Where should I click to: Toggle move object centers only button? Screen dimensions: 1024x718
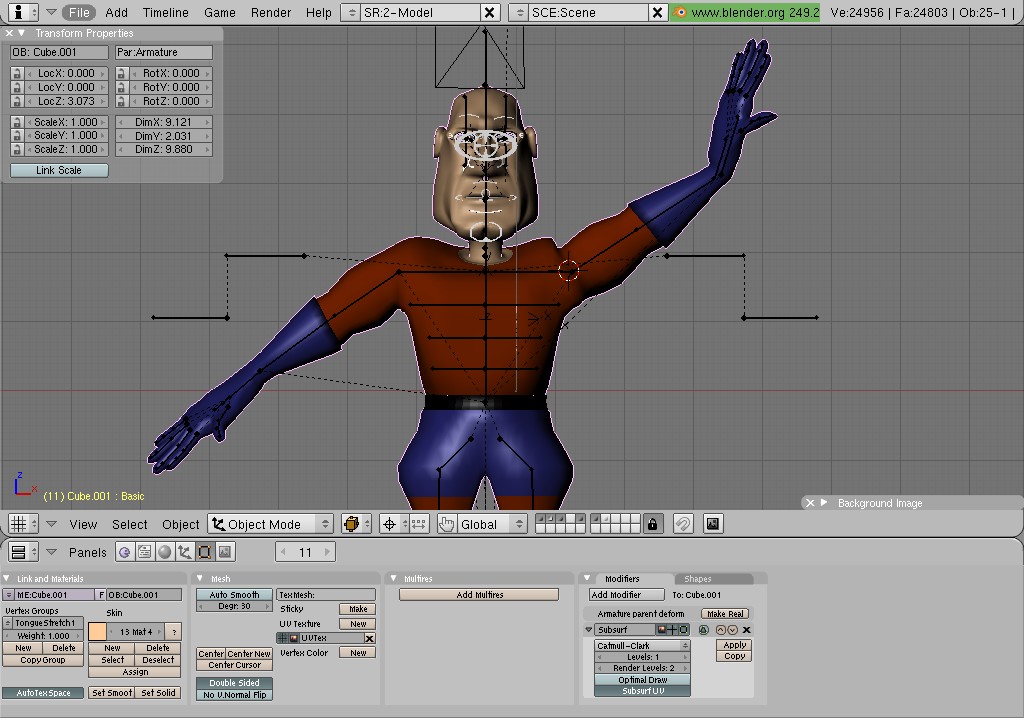(x=419, y=524)
